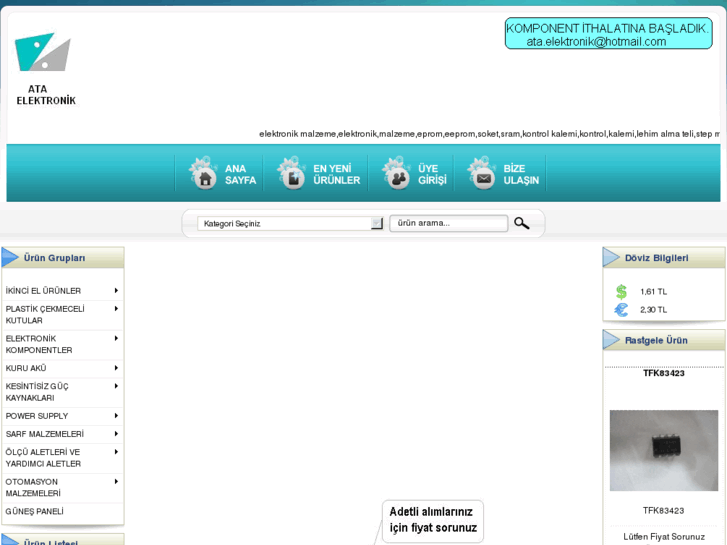Click the ürün arama search field
This screenshot has height=545, width=727.
448,223
